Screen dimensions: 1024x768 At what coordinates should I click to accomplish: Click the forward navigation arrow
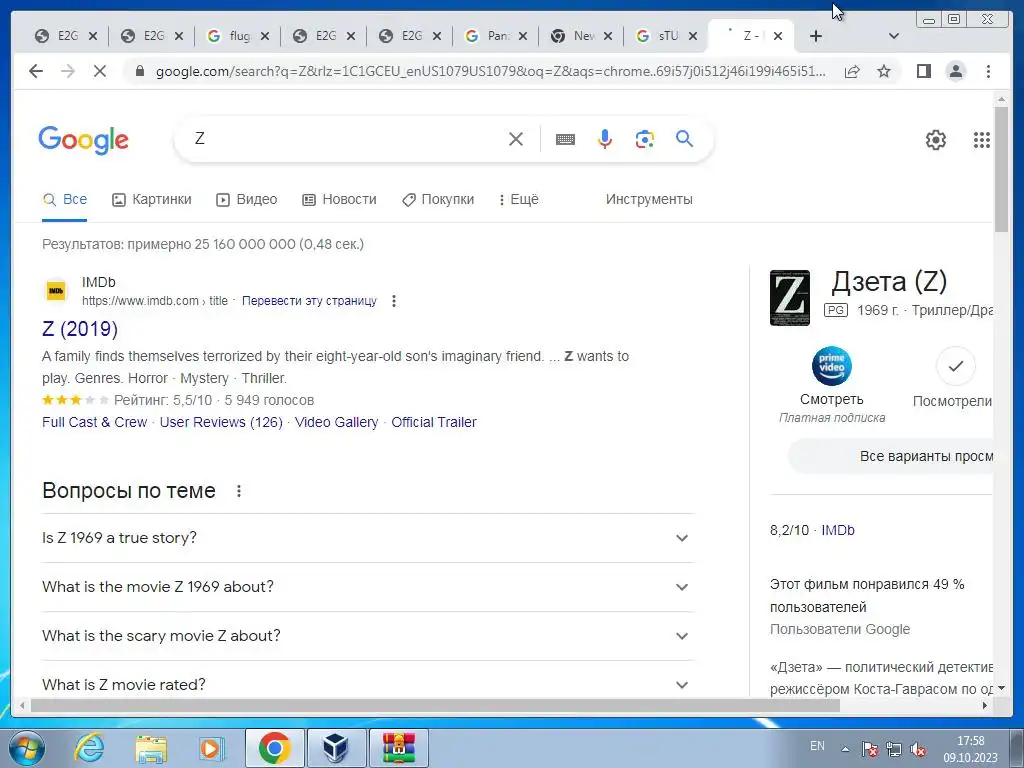[x=68, y=71]
